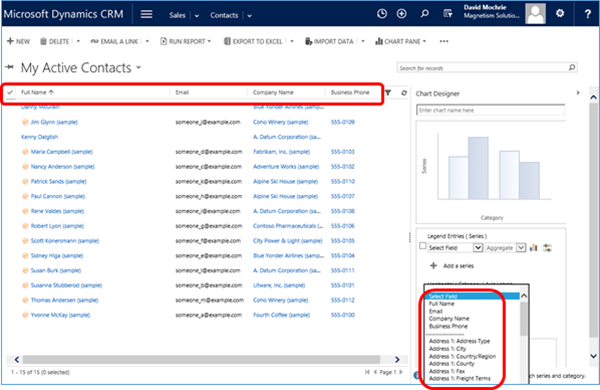Choose Address 1: Country/Region option

462,356
